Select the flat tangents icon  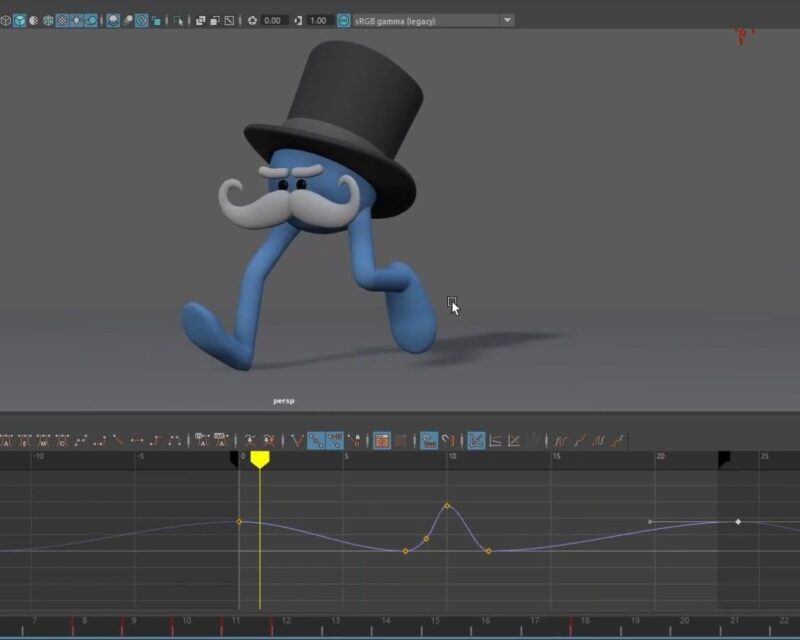tap(137, 440)
